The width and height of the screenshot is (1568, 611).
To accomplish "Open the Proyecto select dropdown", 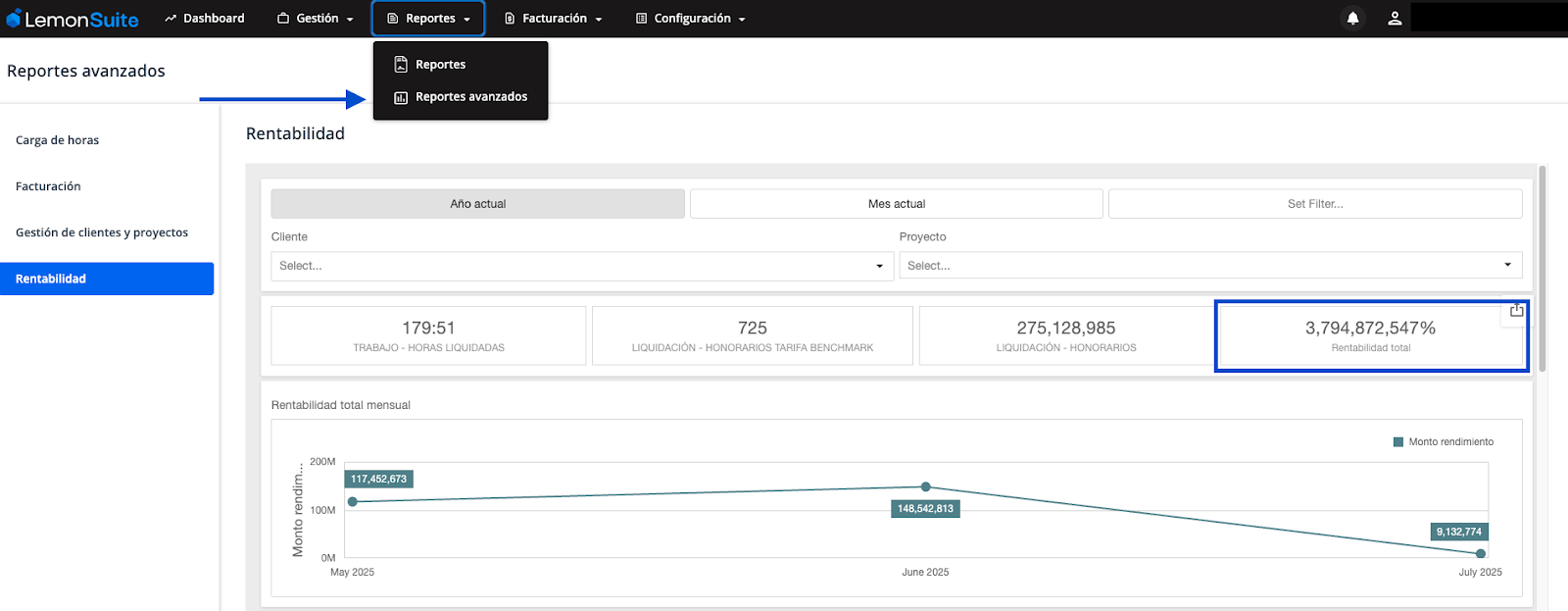I will coord(1211,266).
